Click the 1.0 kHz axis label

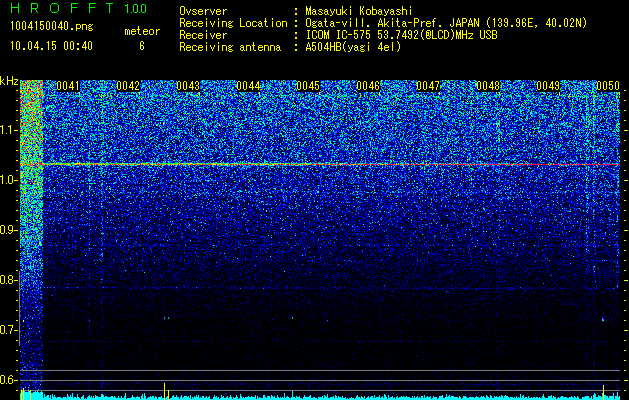[x=8, y=180]
